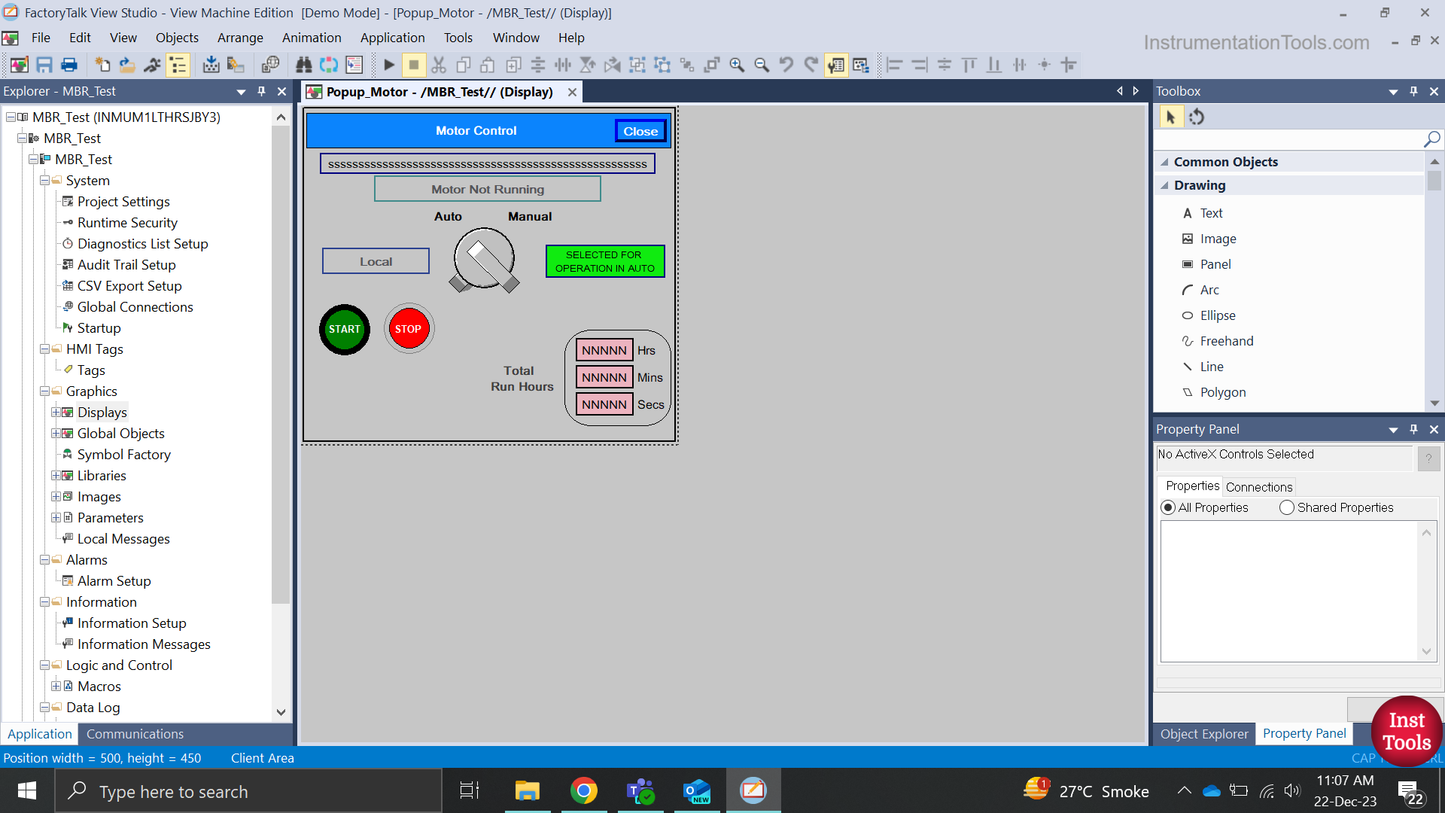Screen dimensions: 1445x813
Task: Open the Application menu
Action: [x=393, y=38]
